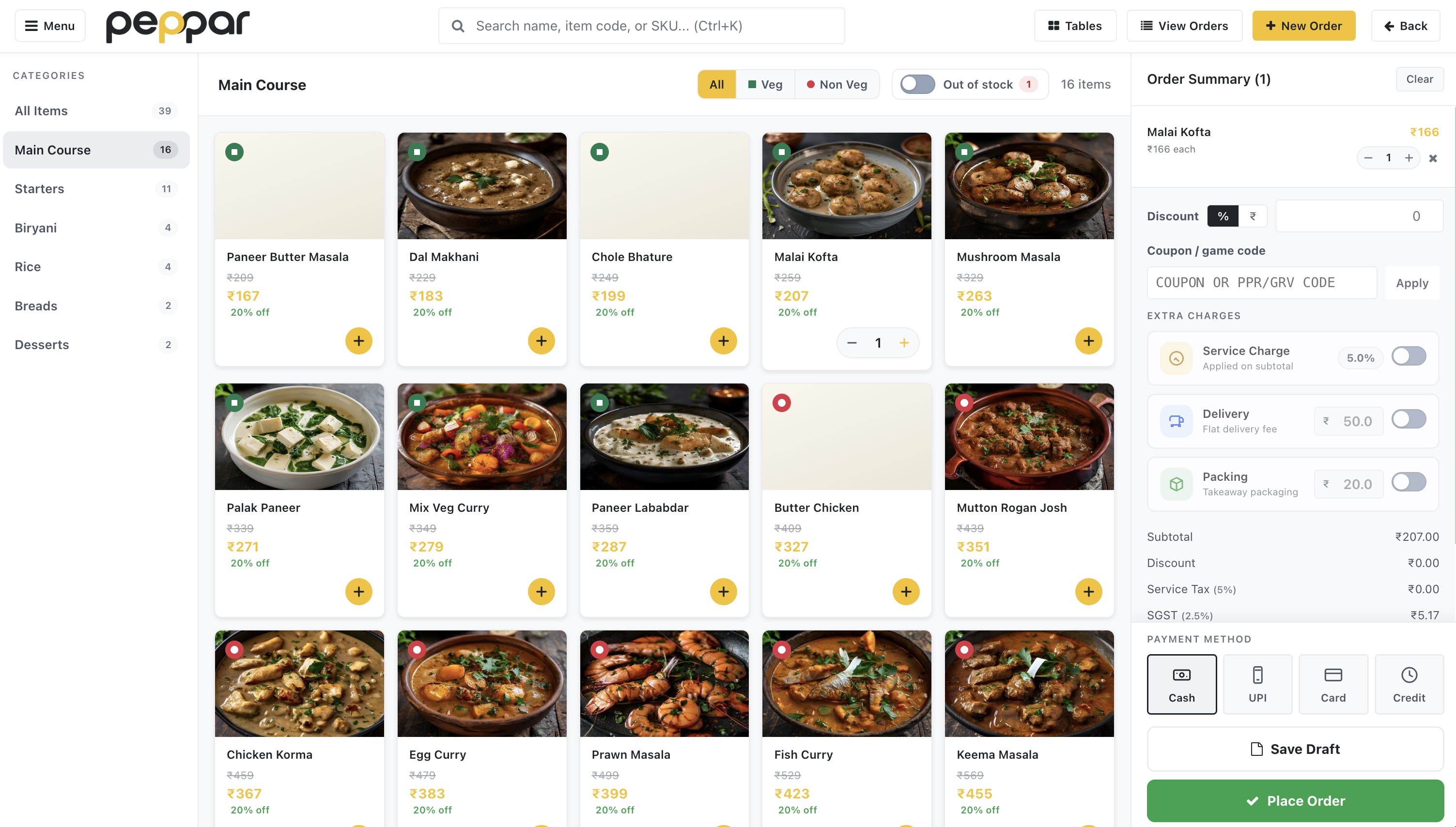Viewport: 1456px width, 827px height.
Task: Select Starters category
Action: pos(96,188)
